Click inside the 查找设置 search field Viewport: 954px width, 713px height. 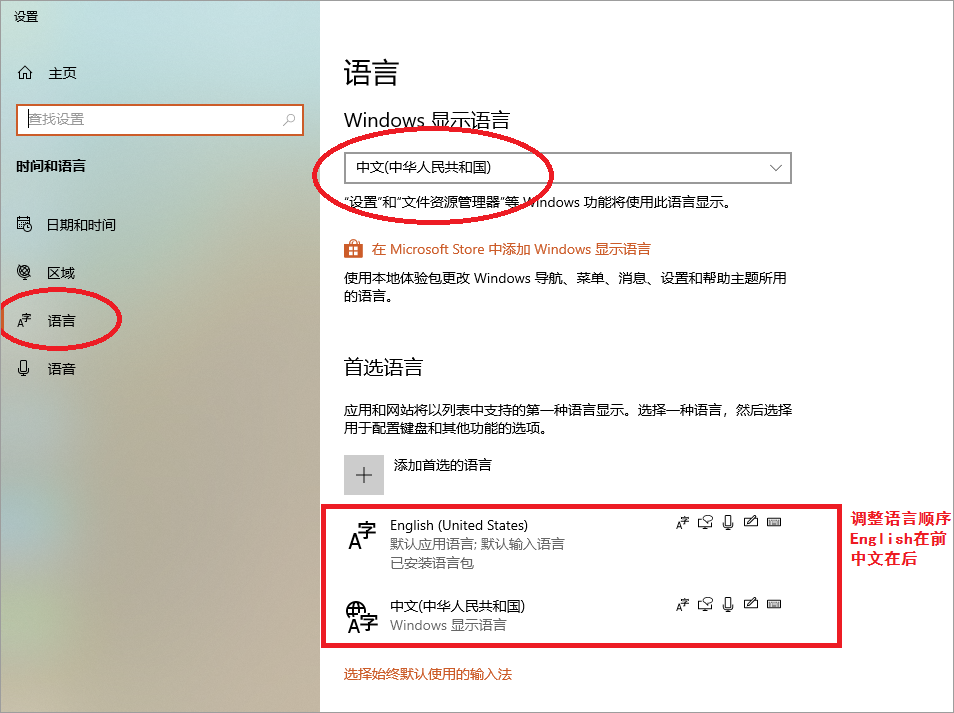click(150, 119)
